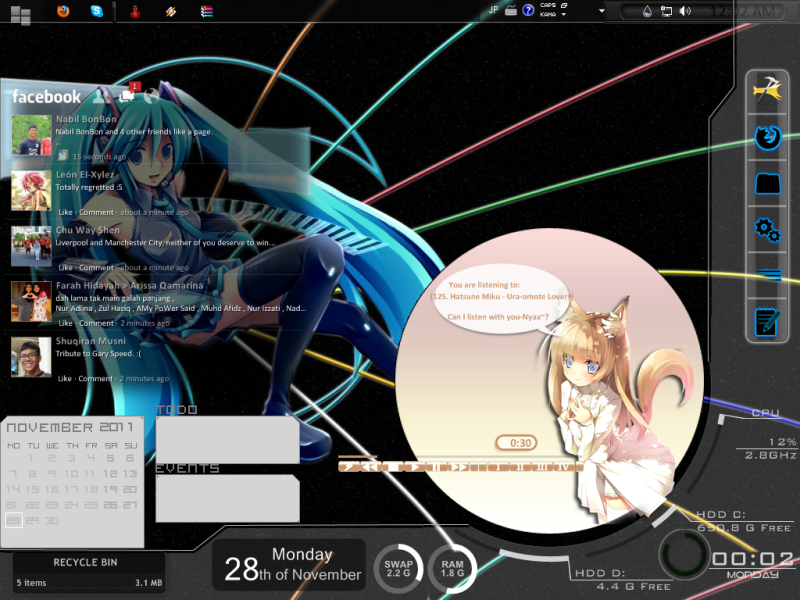Mute the speaker icon in the system tray

686,10
